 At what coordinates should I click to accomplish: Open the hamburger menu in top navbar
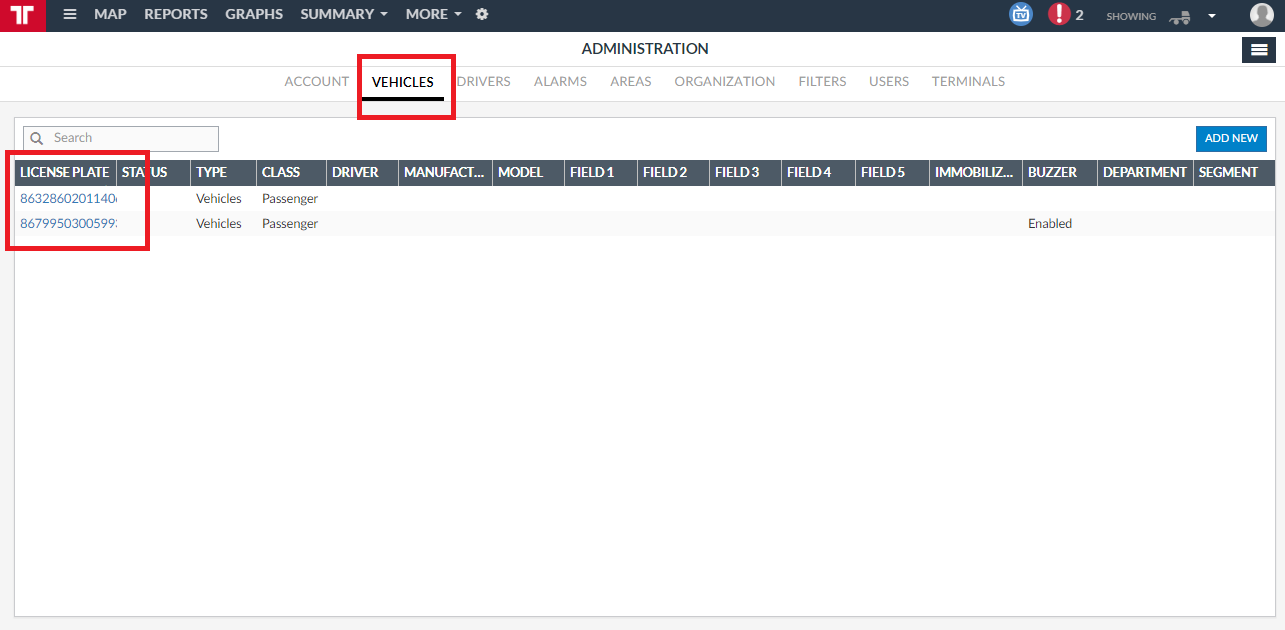point(70,15)
